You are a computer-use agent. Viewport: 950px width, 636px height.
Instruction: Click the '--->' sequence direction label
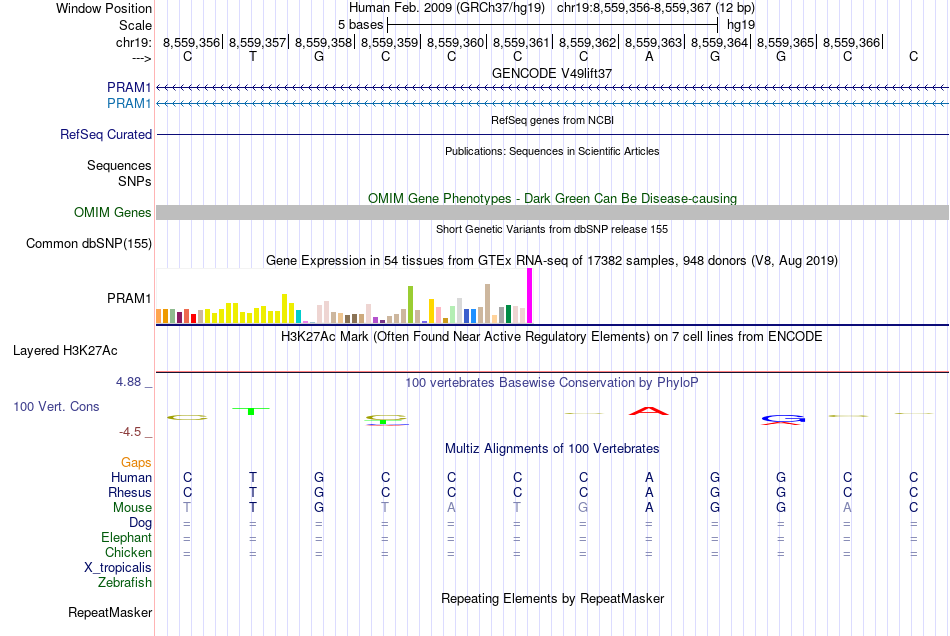[141, 58]
